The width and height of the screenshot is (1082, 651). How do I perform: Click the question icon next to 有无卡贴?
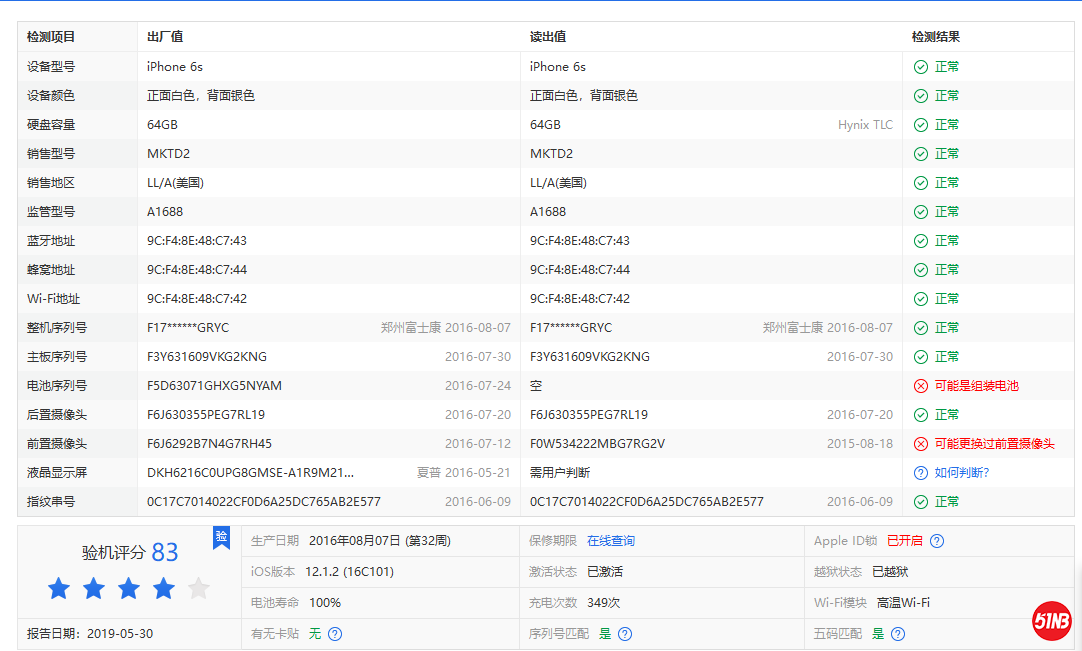[x=335, y=634]
